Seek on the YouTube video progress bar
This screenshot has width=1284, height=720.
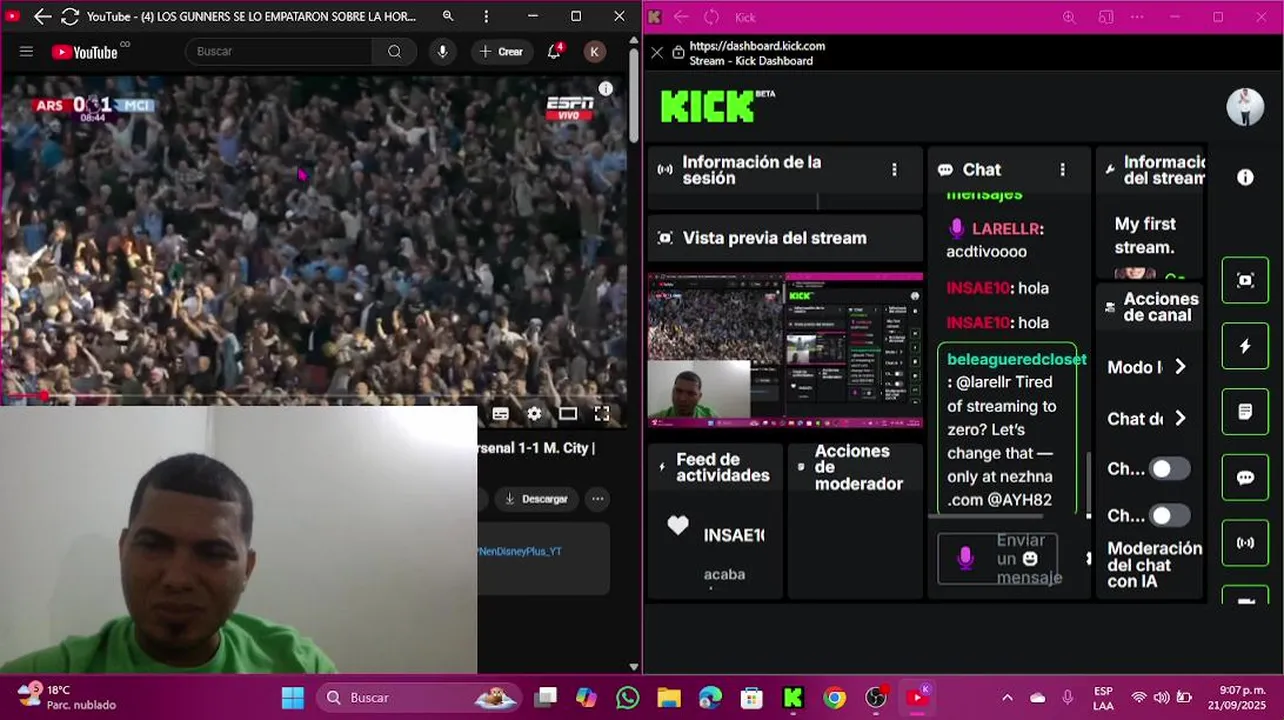coord(313,396)
